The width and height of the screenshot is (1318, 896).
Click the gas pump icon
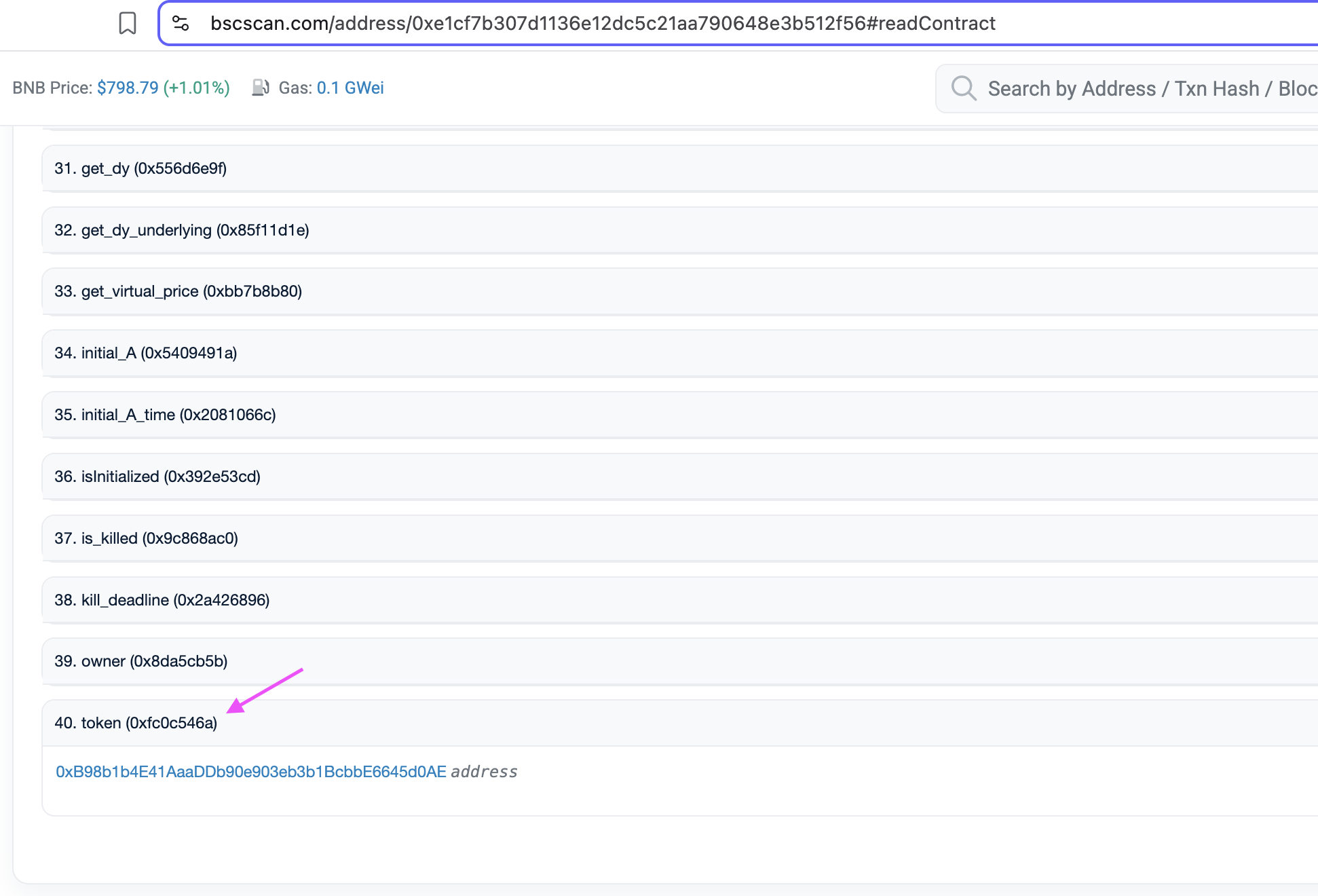[261, 88]
